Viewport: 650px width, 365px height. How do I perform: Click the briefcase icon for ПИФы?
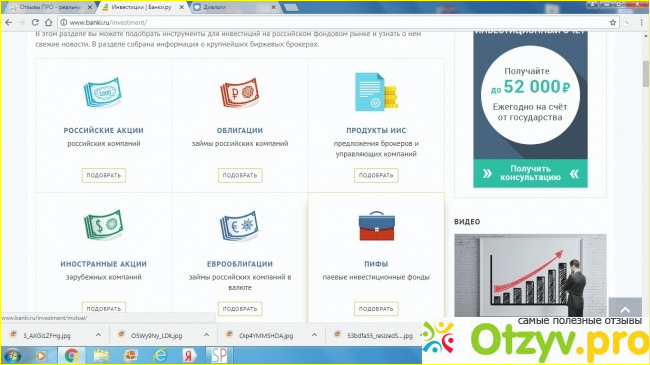[x=376, y=226]
